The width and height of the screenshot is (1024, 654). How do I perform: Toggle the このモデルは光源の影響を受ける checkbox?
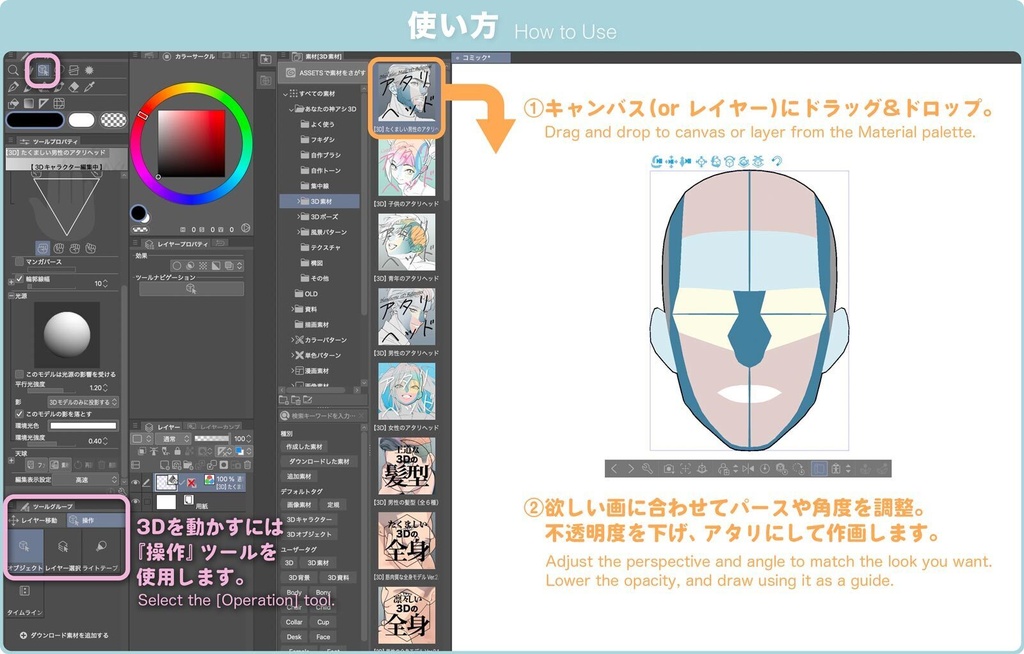coord(19,374)
